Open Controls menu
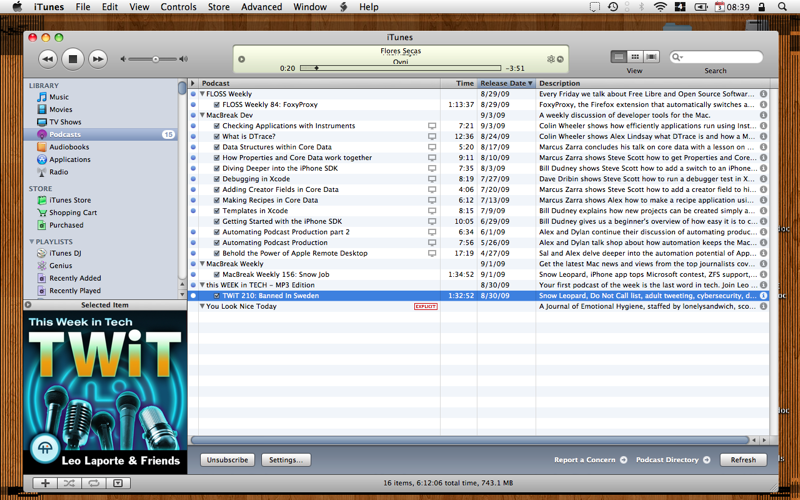This screenshot has width=800, height=500. click(x=178, y=7)
